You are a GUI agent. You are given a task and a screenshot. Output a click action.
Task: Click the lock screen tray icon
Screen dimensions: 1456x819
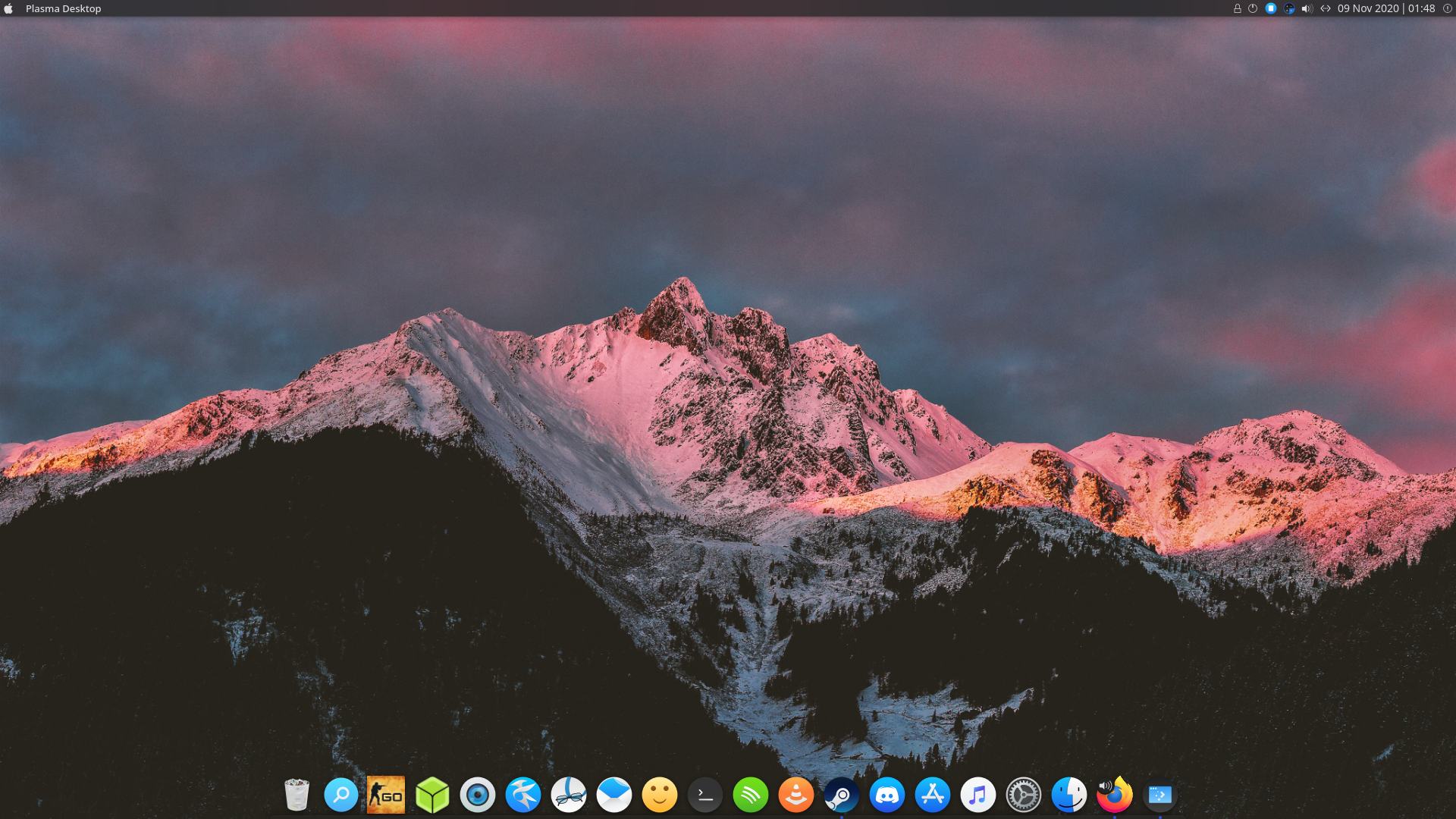1237,8
